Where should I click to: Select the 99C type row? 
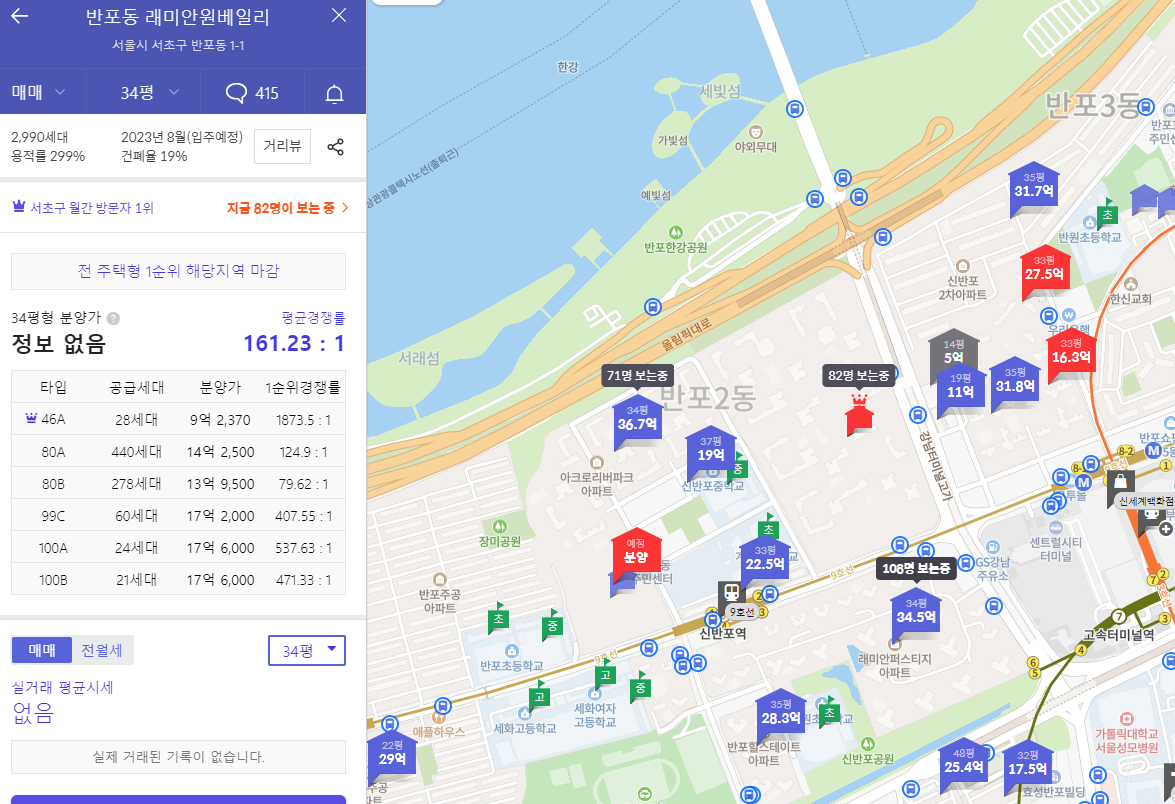(x=178, y=516)
